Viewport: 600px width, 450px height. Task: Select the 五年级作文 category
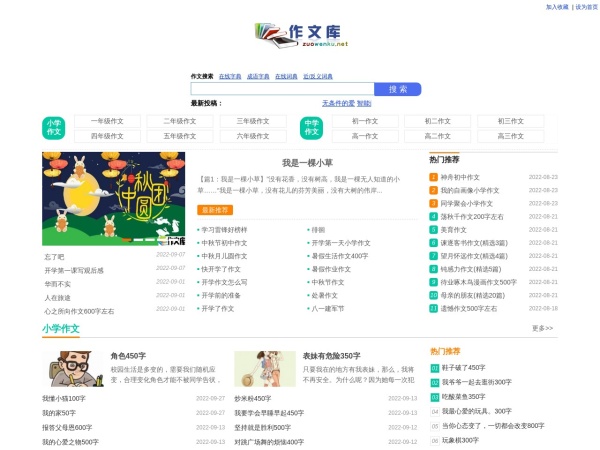180,136
